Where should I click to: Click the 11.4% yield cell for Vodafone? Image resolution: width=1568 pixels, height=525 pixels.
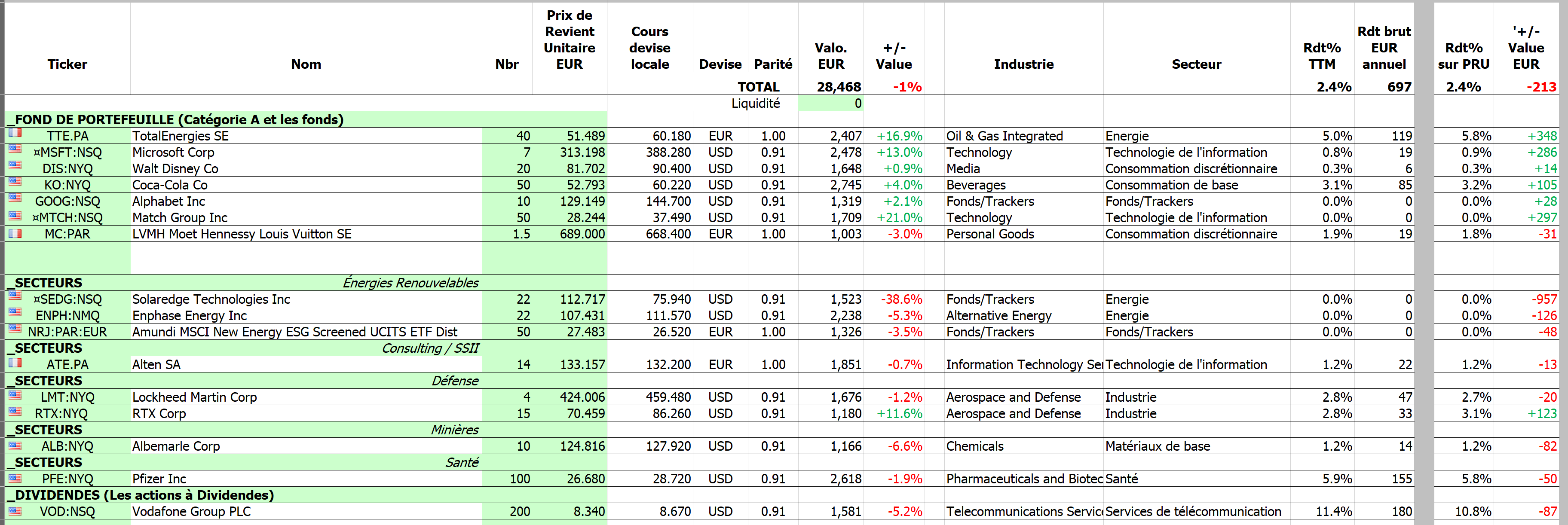tap(1321, 512)
